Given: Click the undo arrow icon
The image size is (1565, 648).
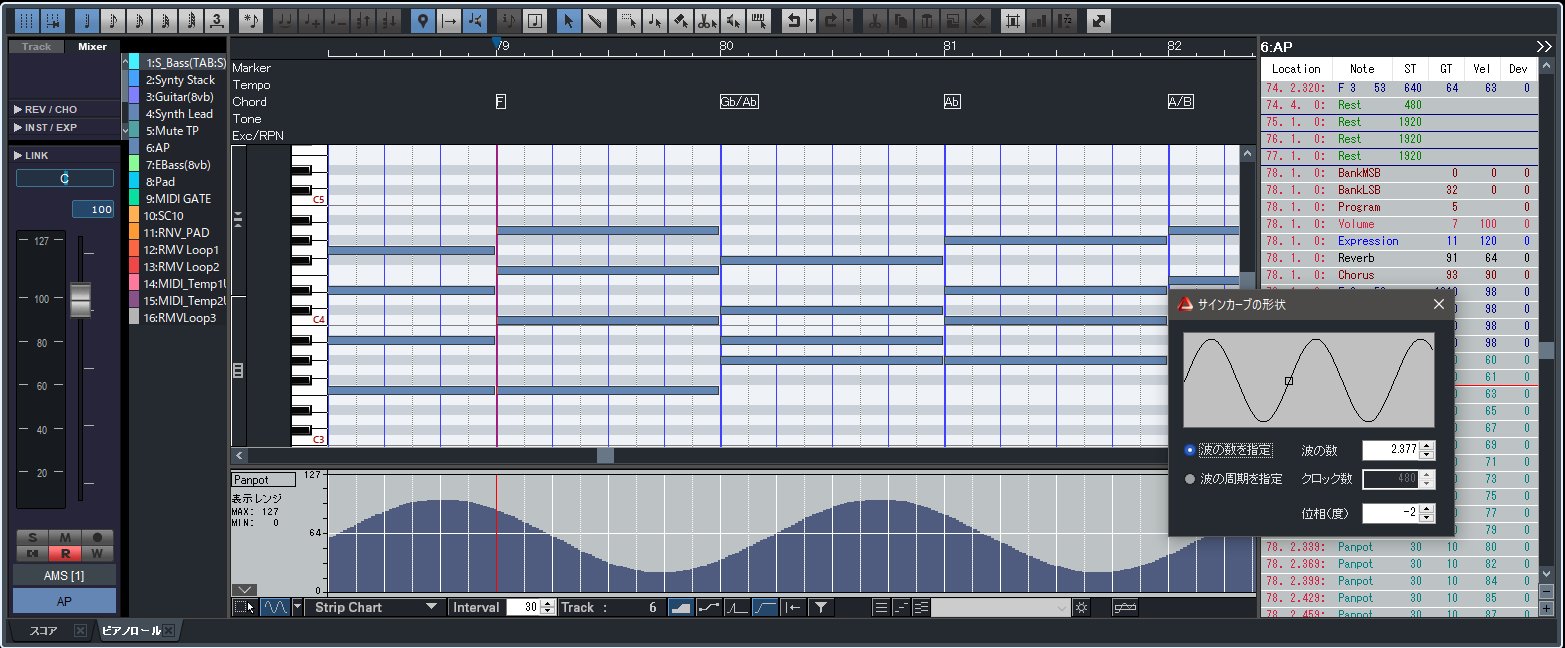Looking at the screenshot, I should tap(793, 20).
